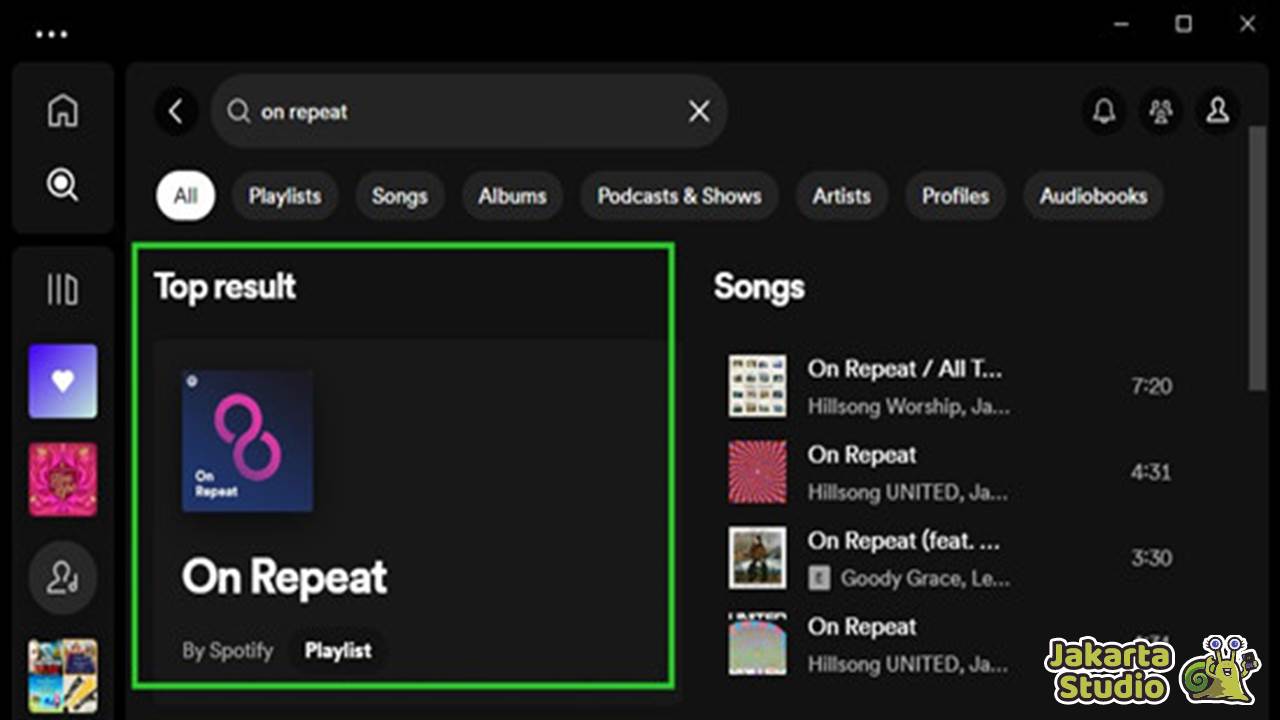Open artist 'Hillsong Worship, Ja...'
The image size is (1280, 720).
tap(909, 407)
